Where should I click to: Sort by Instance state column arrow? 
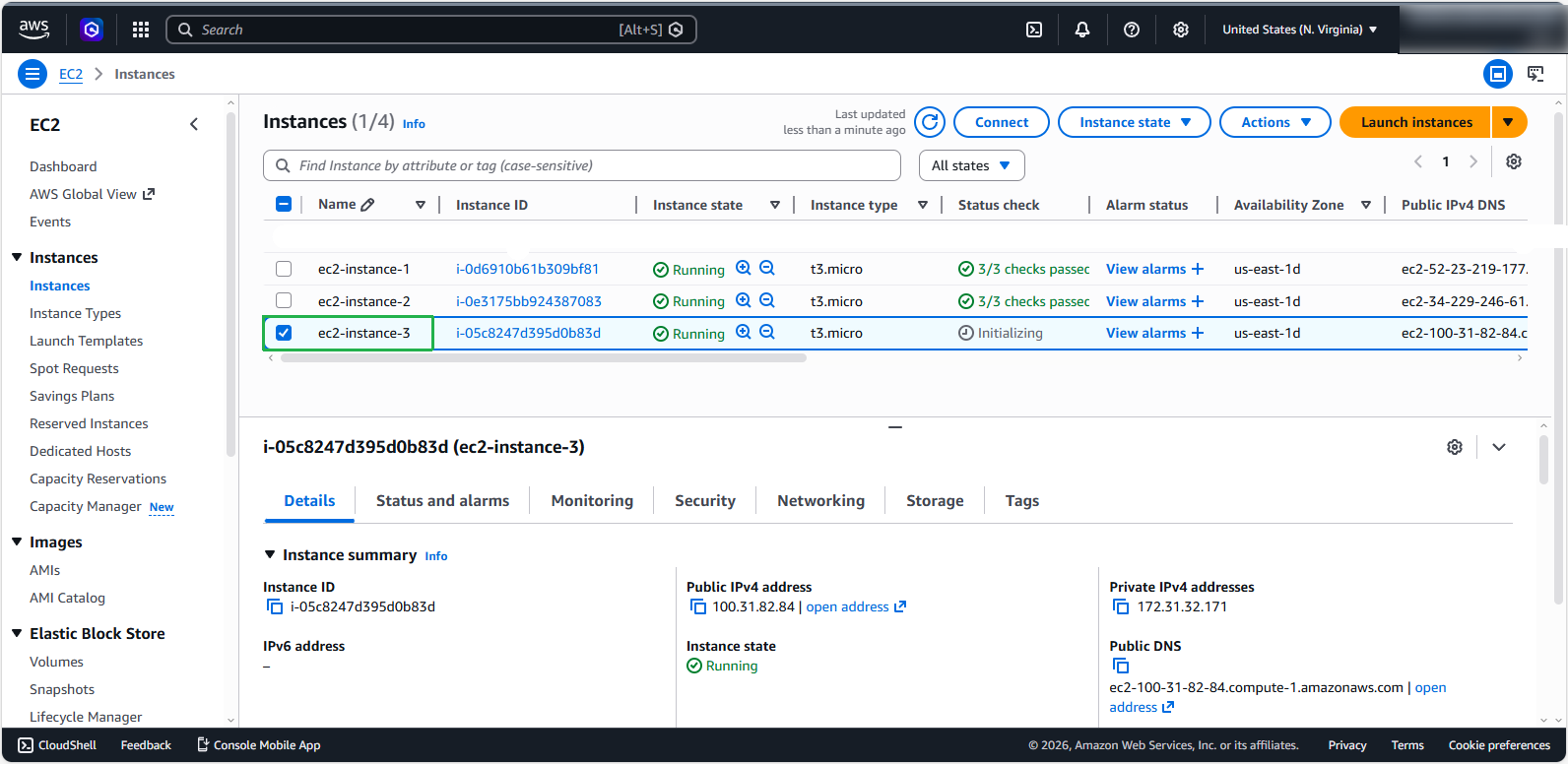pos(775,205)
